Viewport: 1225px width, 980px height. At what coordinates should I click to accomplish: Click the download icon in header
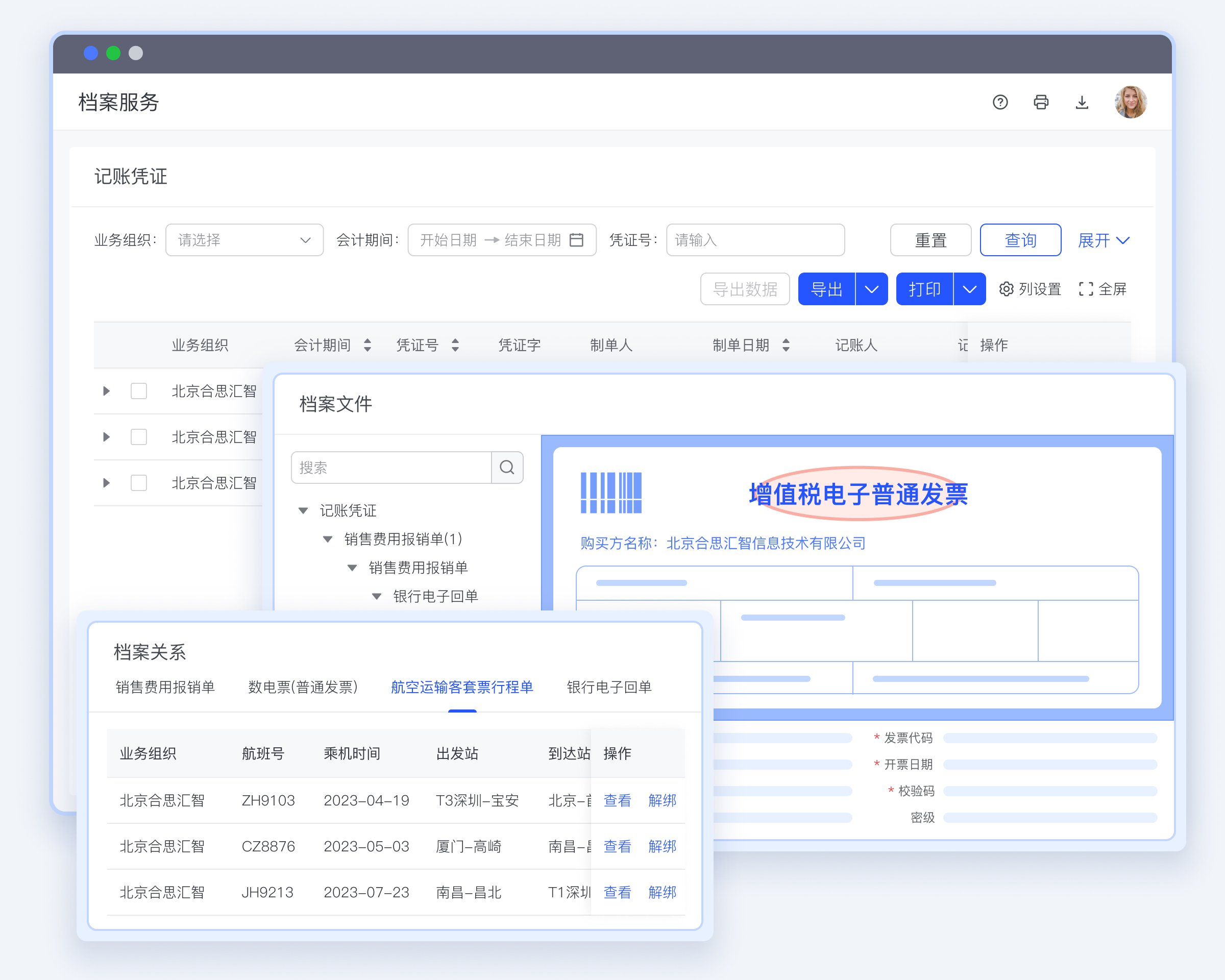point(1082,102)
